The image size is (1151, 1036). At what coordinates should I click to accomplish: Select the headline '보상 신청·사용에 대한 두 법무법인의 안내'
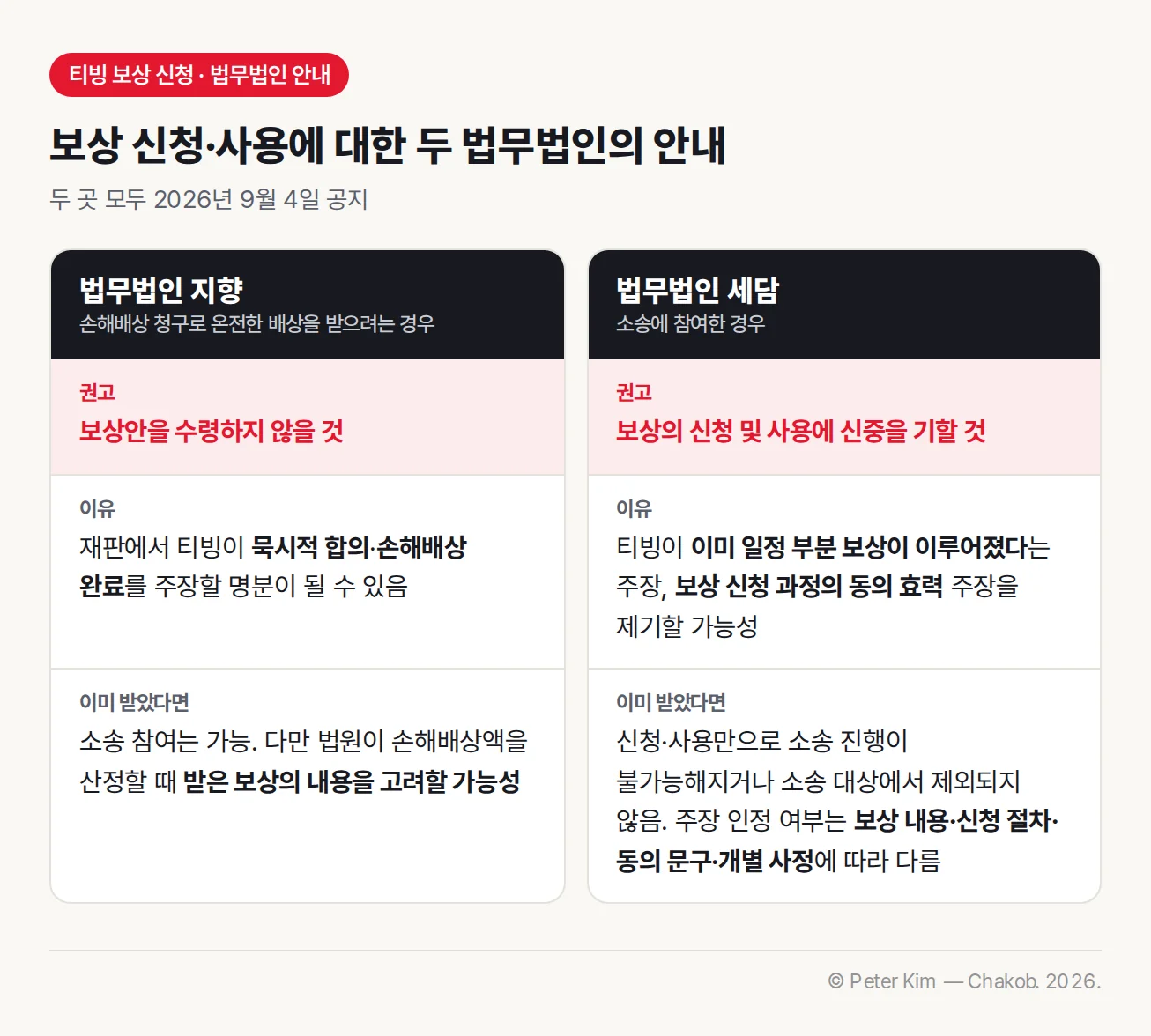(x=388, y=145)
